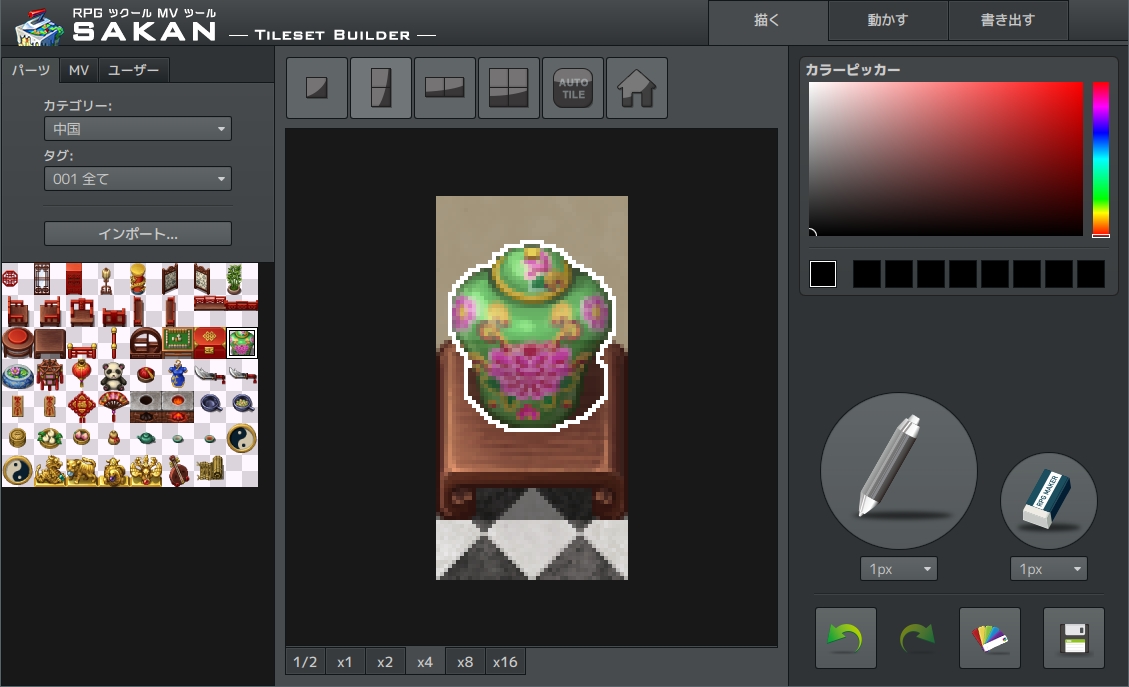This screenshot has width=1129, height=687.
Task: Select the 2x2 four-tile layout icon
Action: (x=509, y=88)
